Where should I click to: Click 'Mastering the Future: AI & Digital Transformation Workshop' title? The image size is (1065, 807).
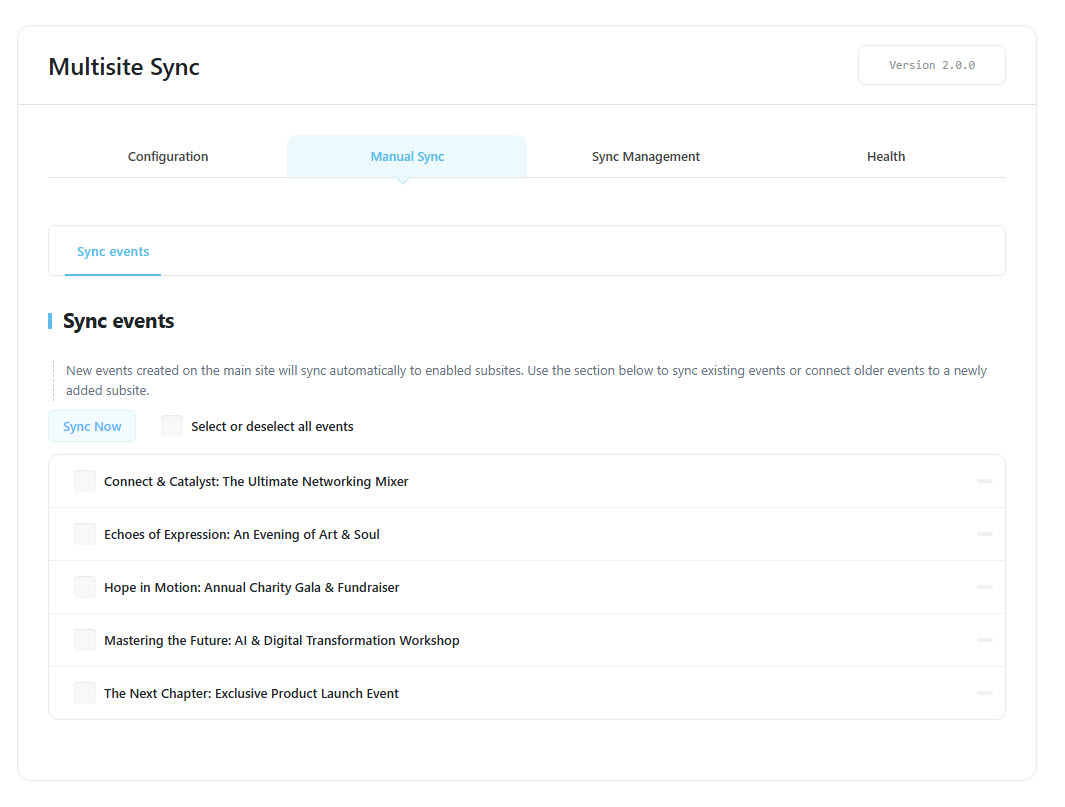pos(282,641)
